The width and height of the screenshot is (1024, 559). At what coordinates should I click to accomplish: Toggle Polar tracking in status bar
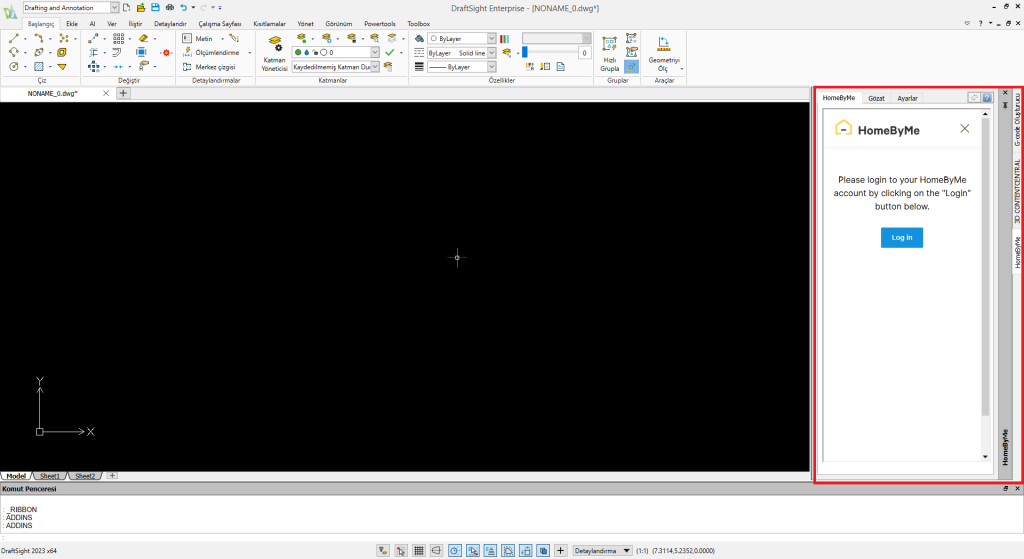pos(454,550)
